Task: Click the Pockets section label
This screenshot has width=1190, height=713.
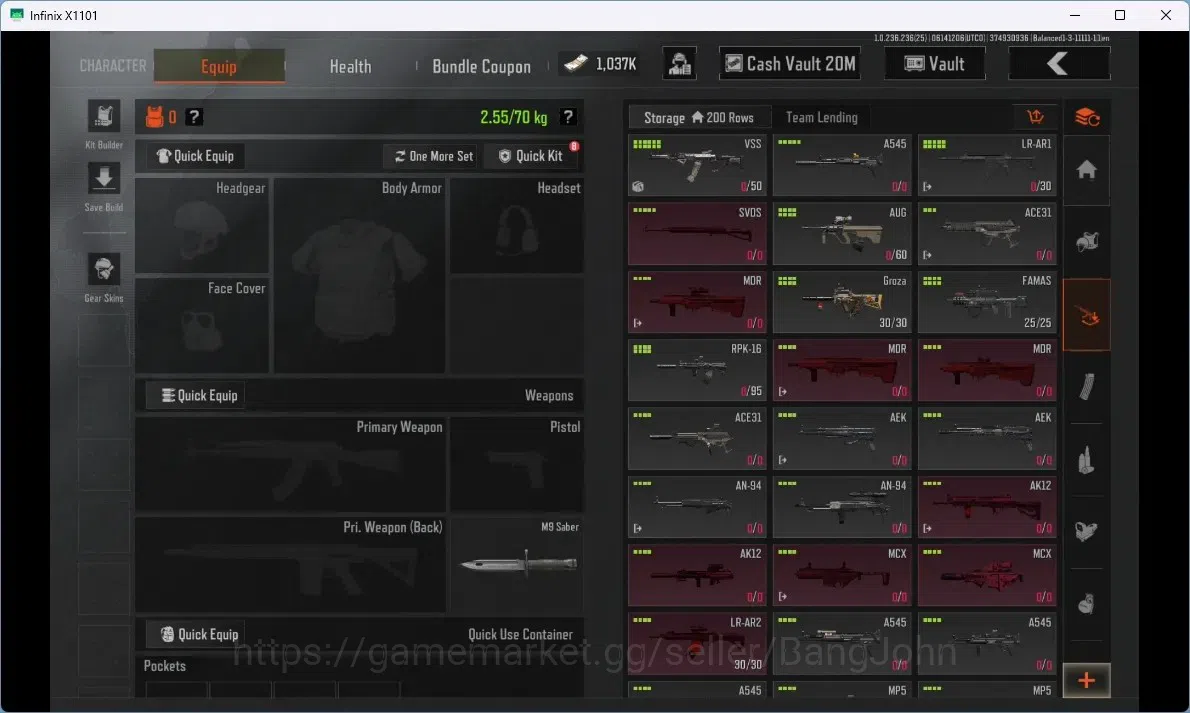Action: pos(165,666)
